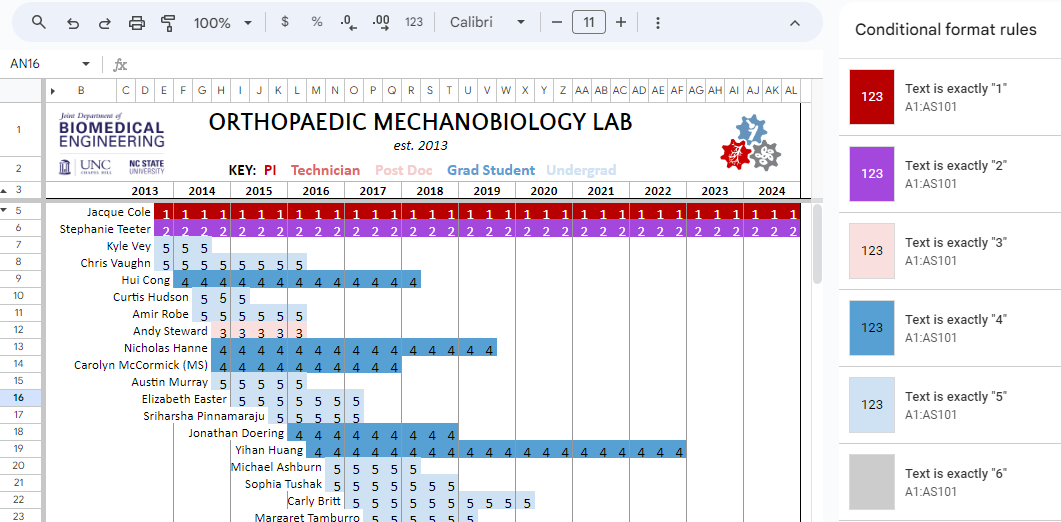Select row 16 header

(x=18, y=398)
